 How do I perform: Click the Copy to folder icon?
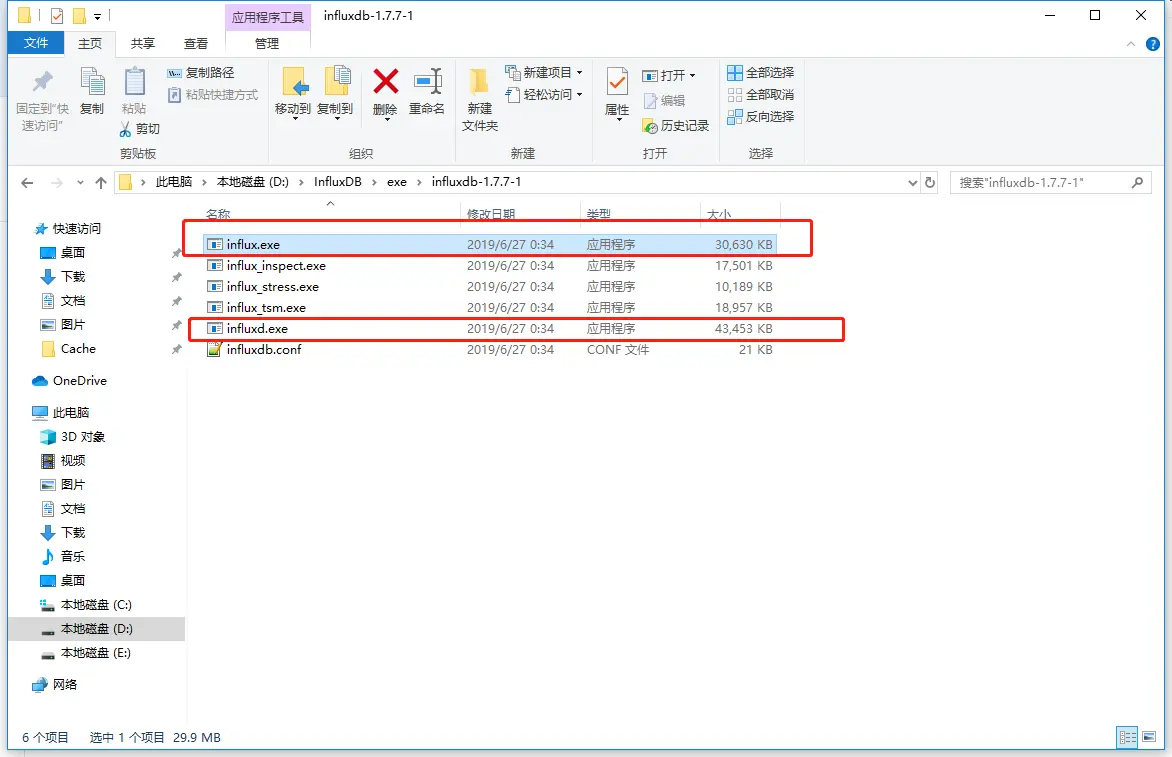[337, 82]
